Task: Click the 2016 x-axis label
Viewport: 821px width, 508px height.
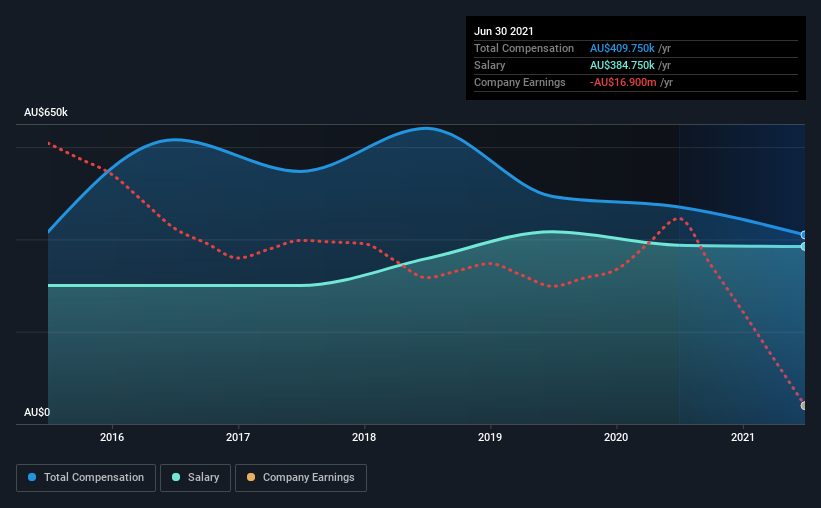Action: 112,437
